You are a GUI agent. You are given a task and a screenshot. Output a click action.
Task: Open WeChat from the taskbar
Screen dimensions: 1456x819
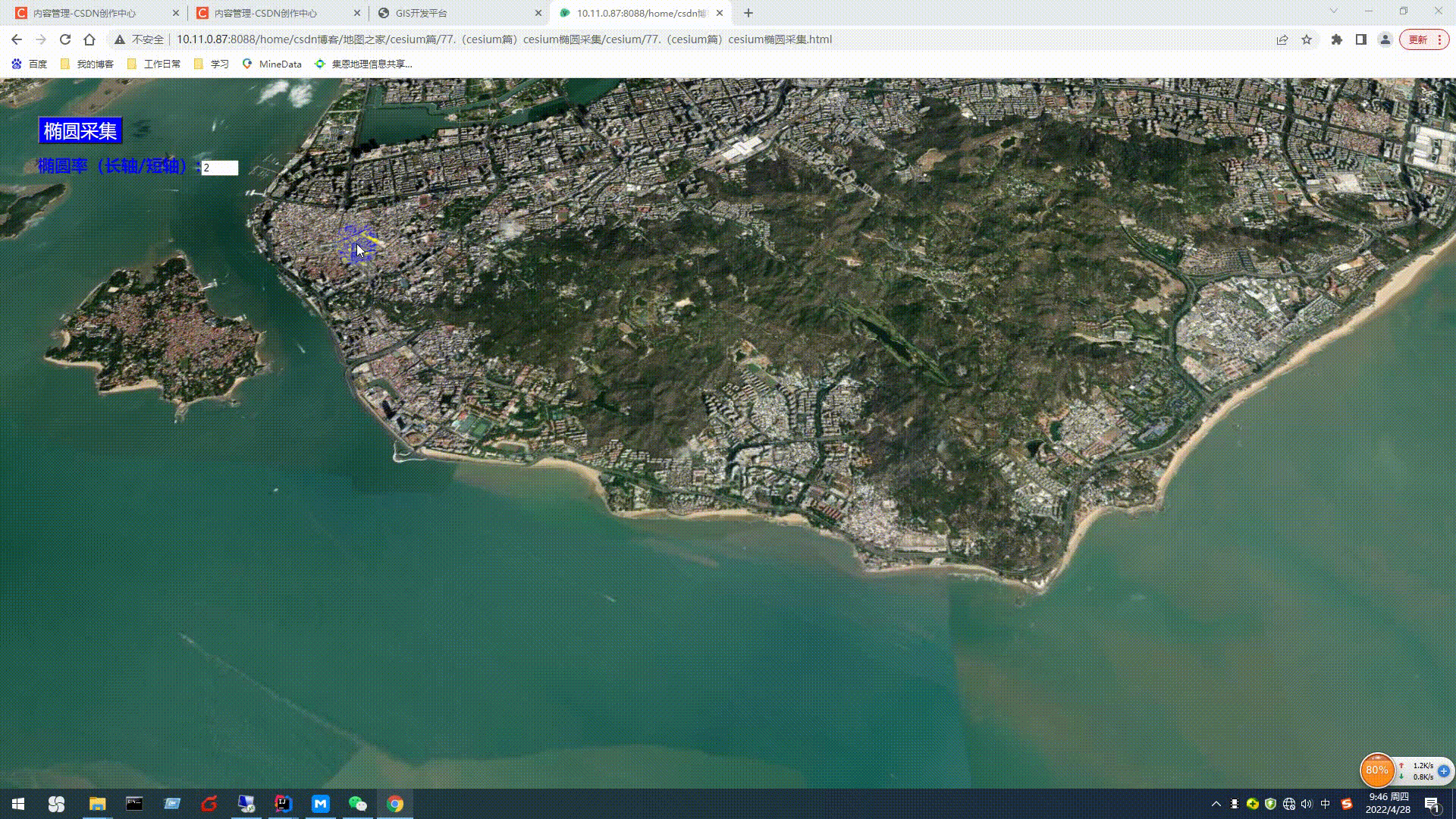(357, 804)
